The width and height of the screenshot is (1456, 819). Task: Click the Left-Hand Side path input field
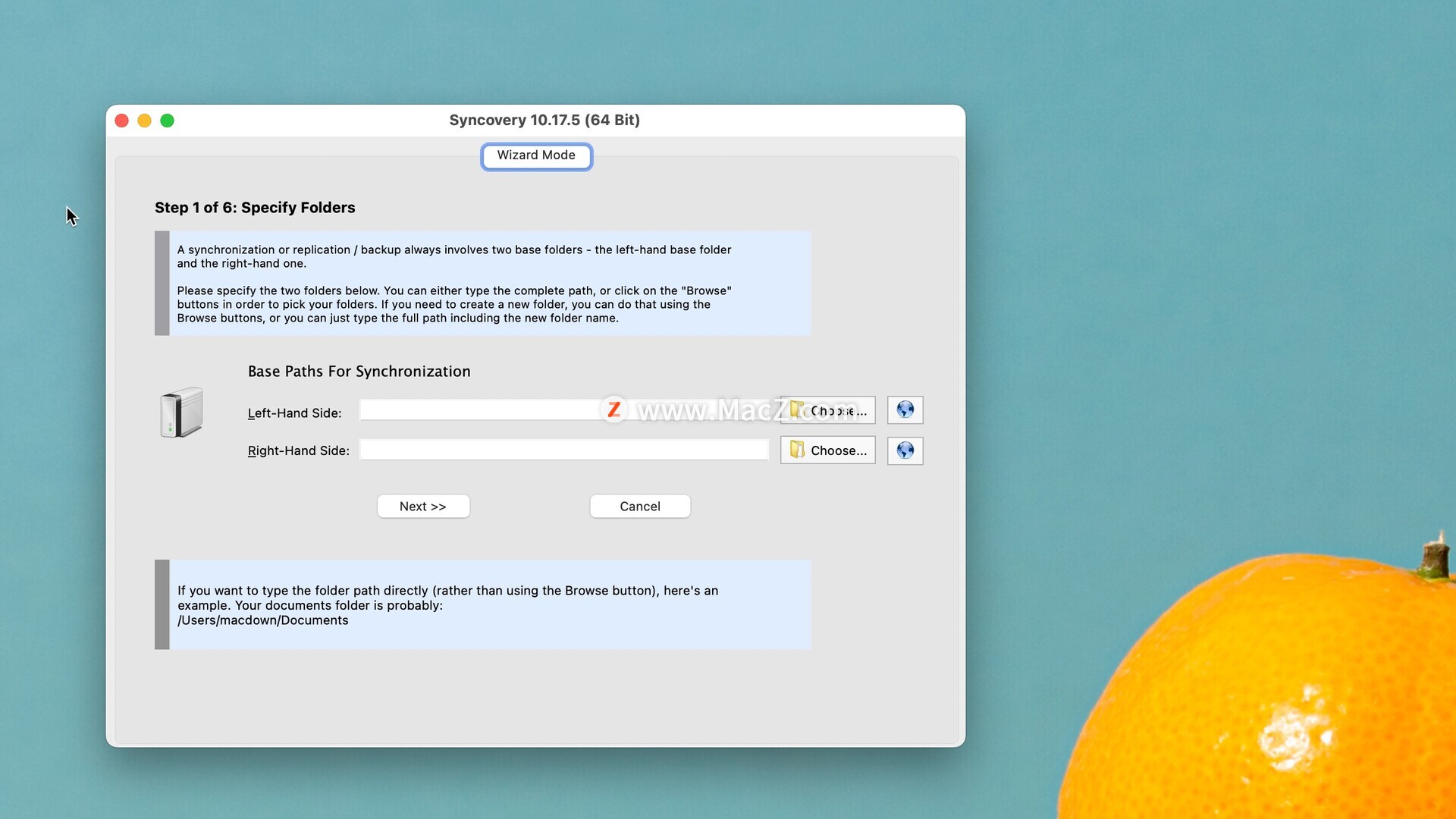(x=563, y=410)
